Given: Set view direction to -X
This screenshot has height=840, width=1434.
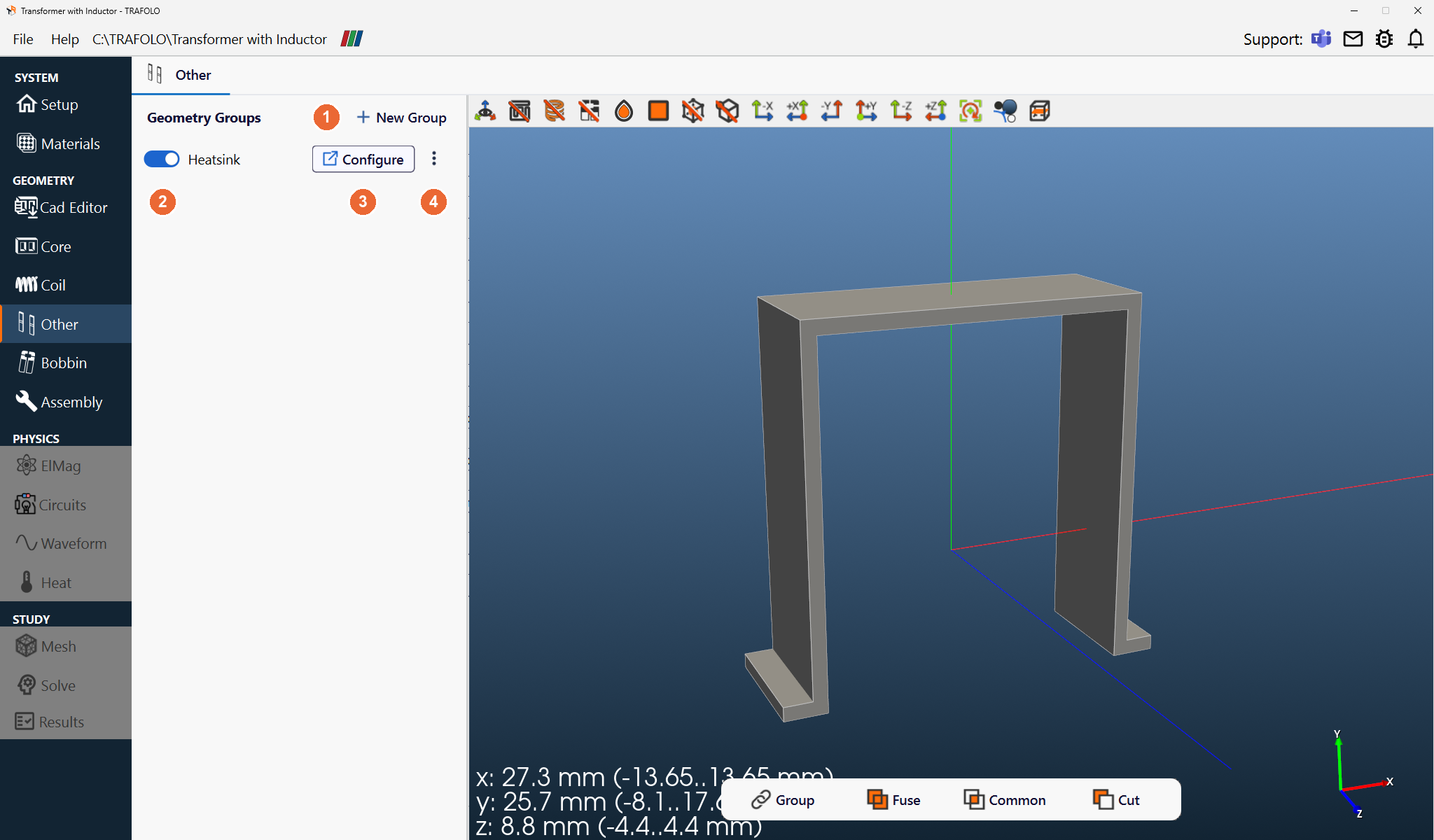Looking at the screenshot, I should (x=763, y=111).
